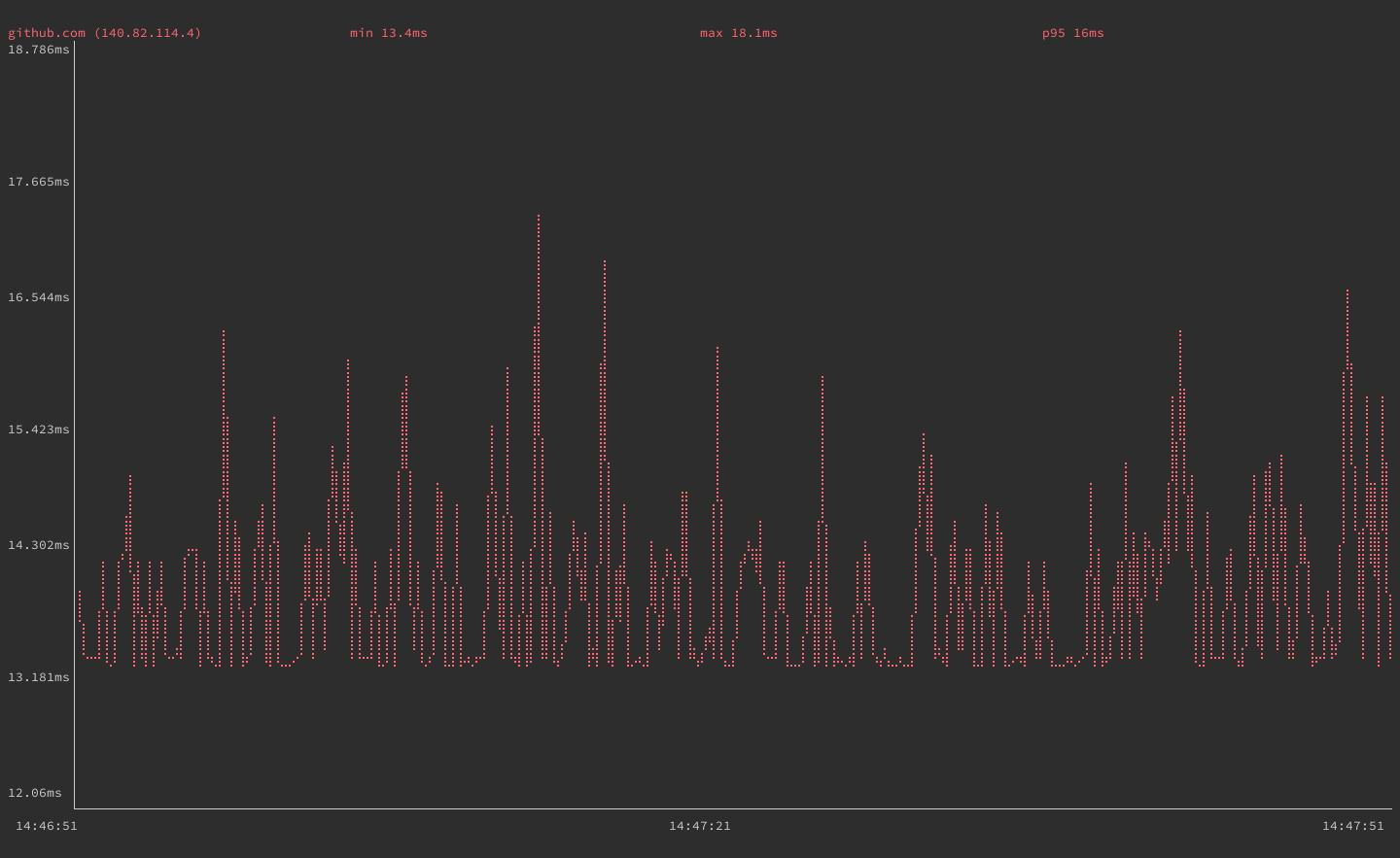This screenshot has width=1400, height=858.
Task: Click the max 18.1ms statistic
Action: 737,32
